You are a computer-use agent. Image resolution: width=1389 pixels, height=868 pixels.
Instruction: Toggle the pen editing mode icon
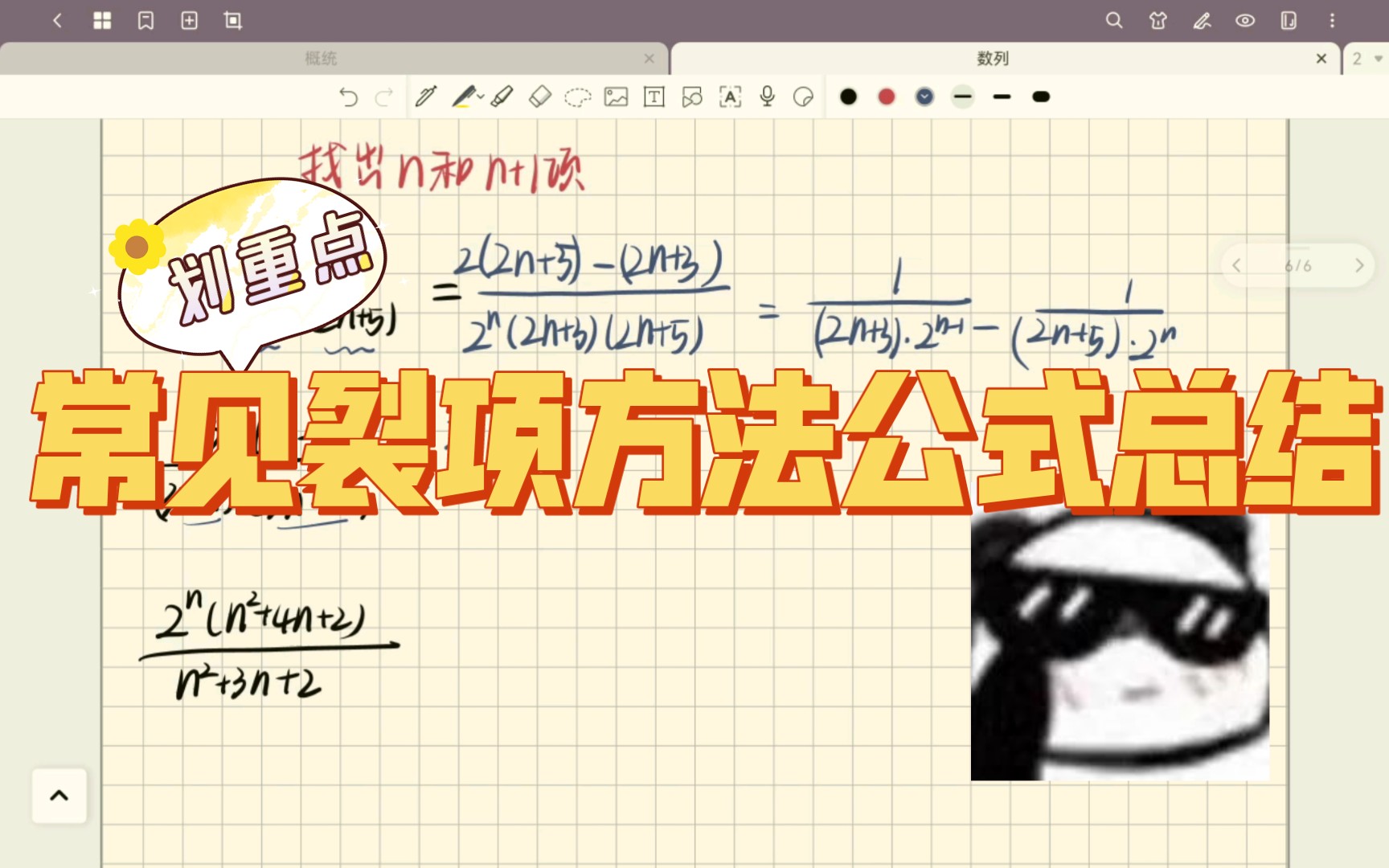[1202, 21]
